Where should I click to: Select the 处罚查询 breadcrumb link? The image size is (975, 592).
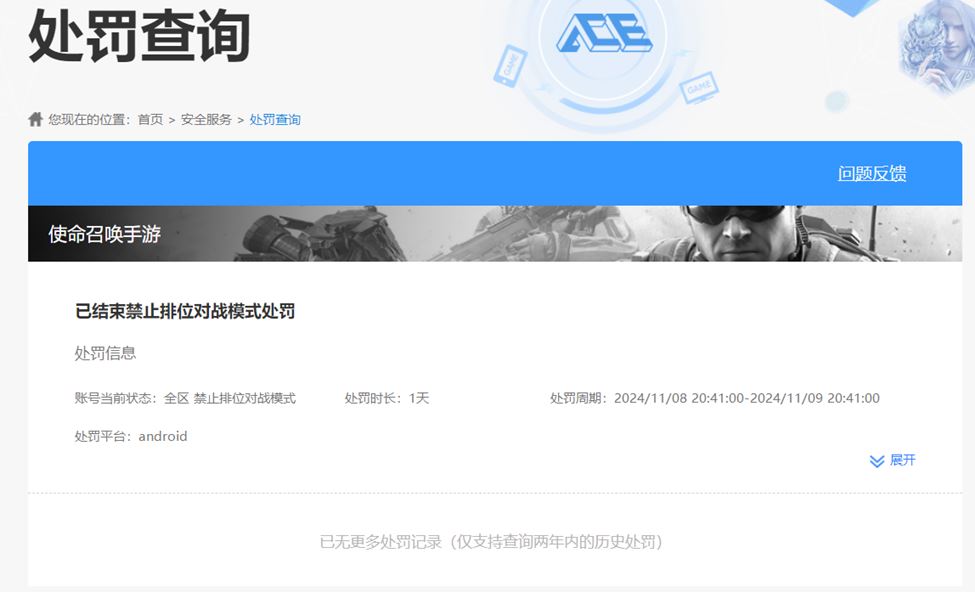[x=275, y=119]
